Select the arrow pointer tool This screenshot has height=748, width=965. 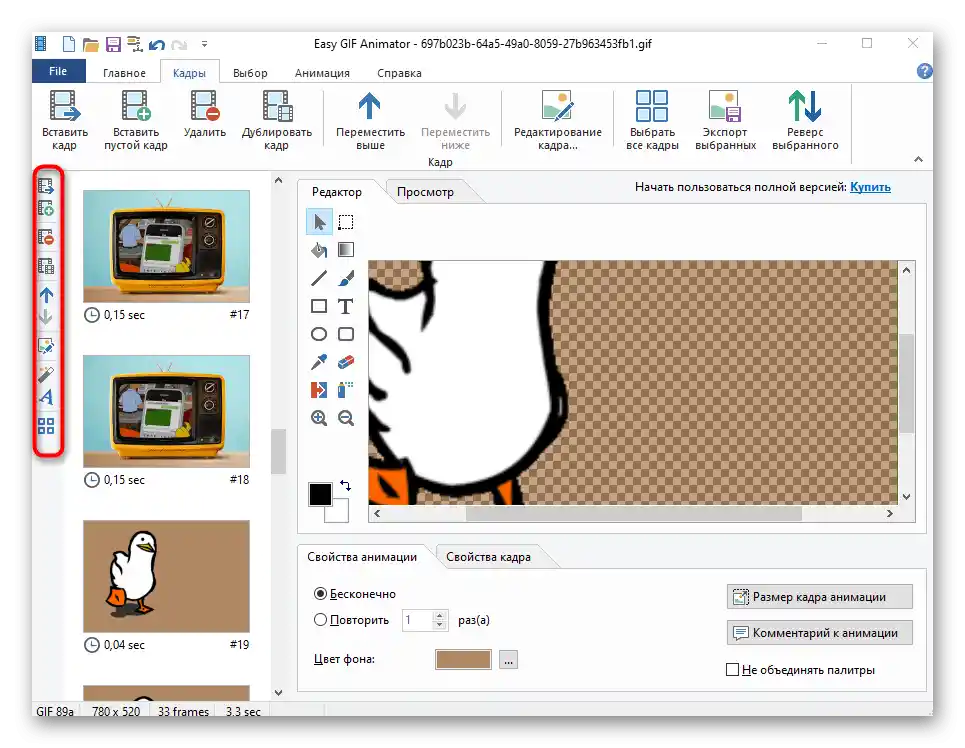coord(319,222)
